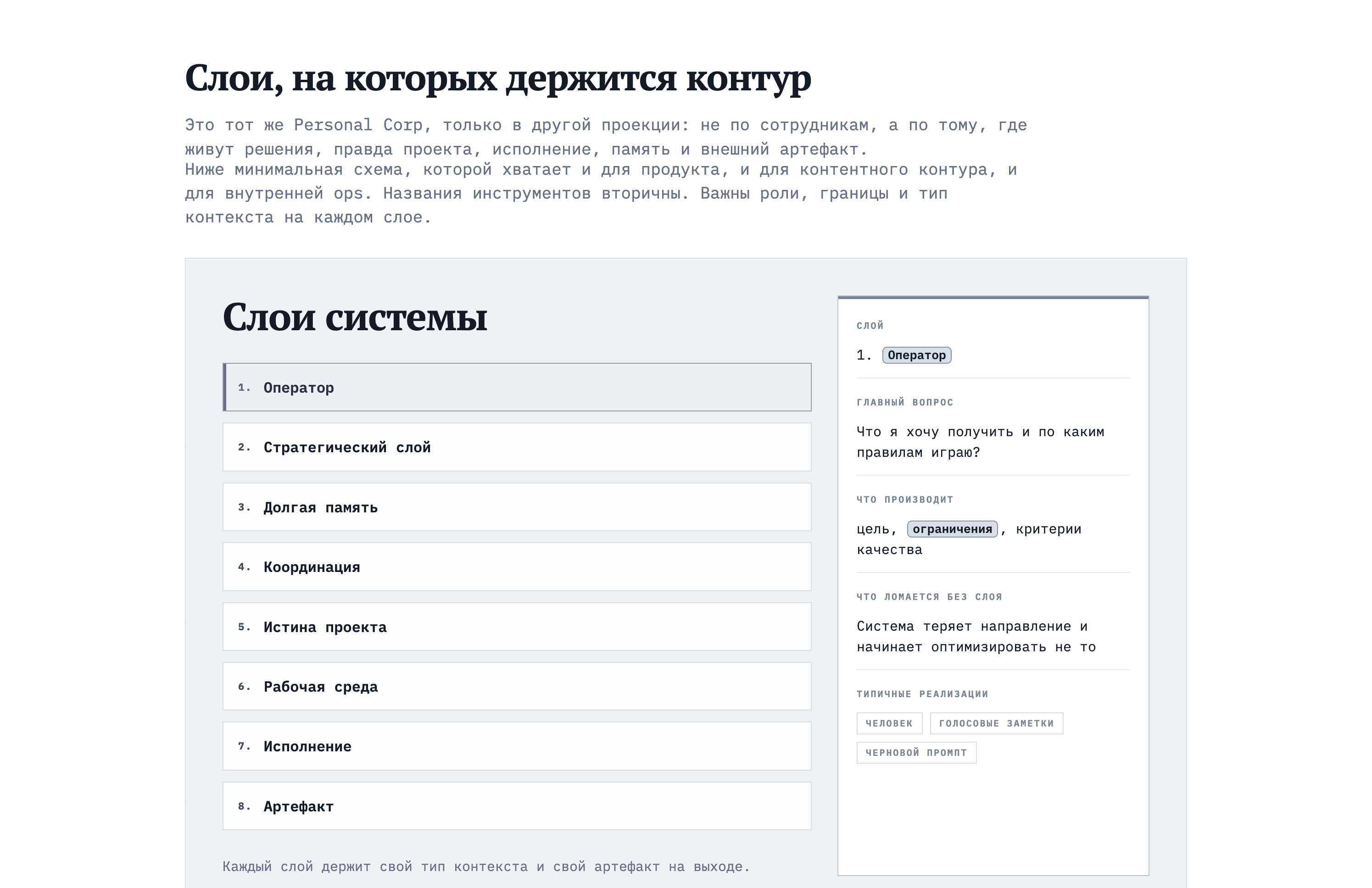Image resolution: width=1372 pixels, height=888 pixels.
Task: Click the "ЧЕРНОВОЙ ПРОМПТ" tag chip
Action: pyautogui.click(x=917, y=753)
